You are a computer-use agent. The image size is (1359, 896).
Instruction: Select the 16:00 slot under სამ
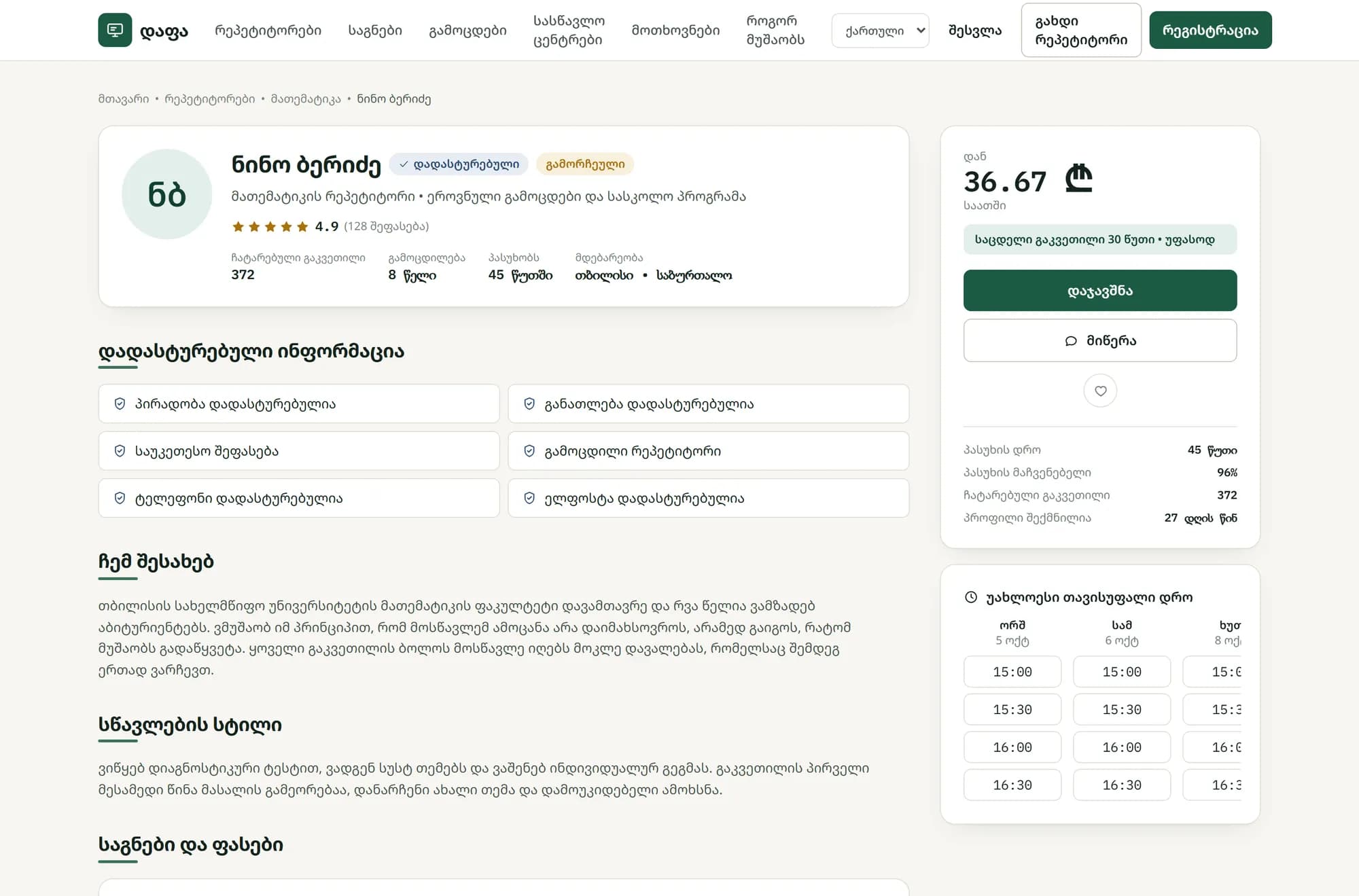coord(1122,747)
